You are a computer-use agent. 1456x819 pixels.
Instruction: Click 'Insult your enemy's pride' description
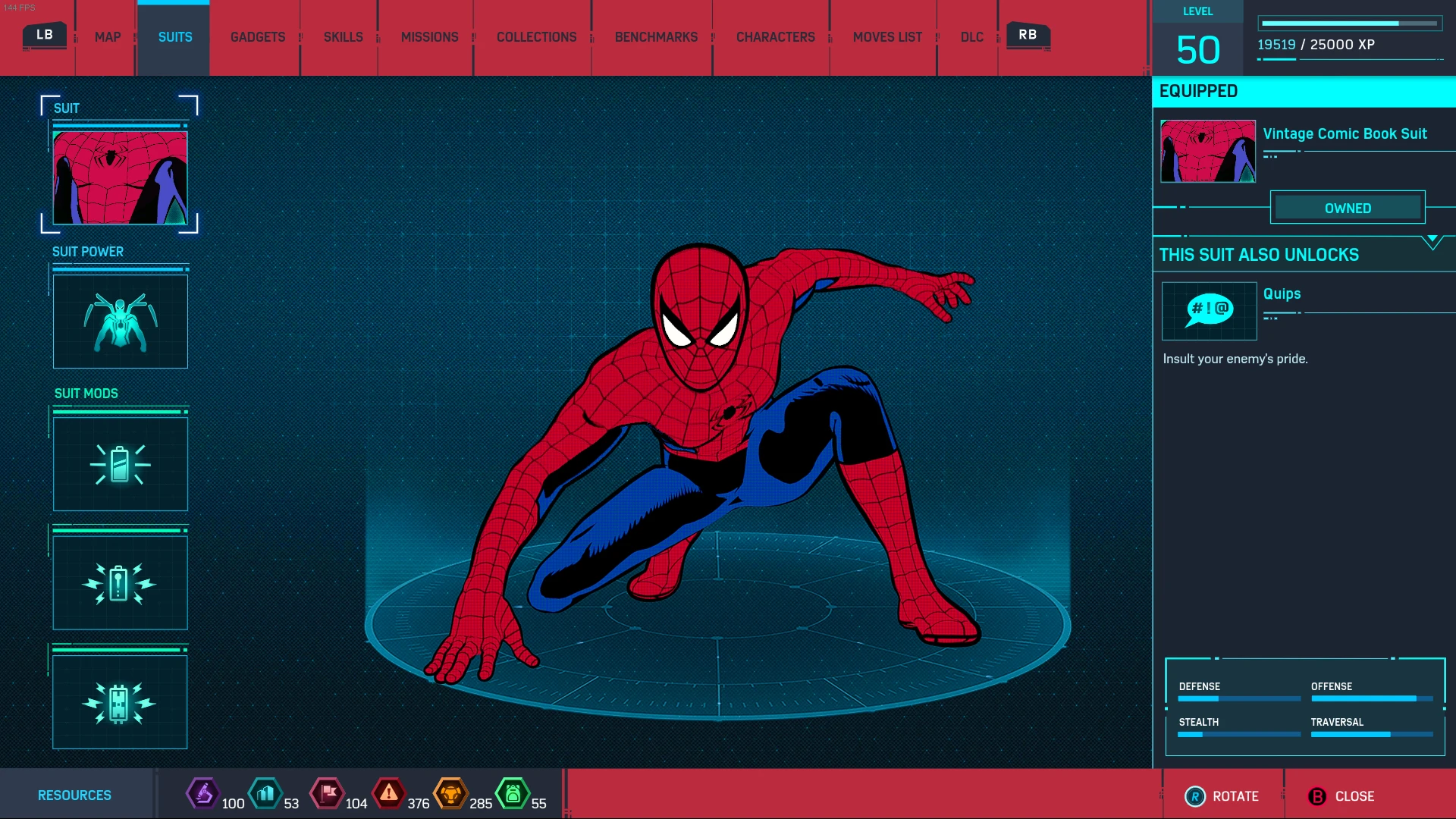coord(1235,359)
